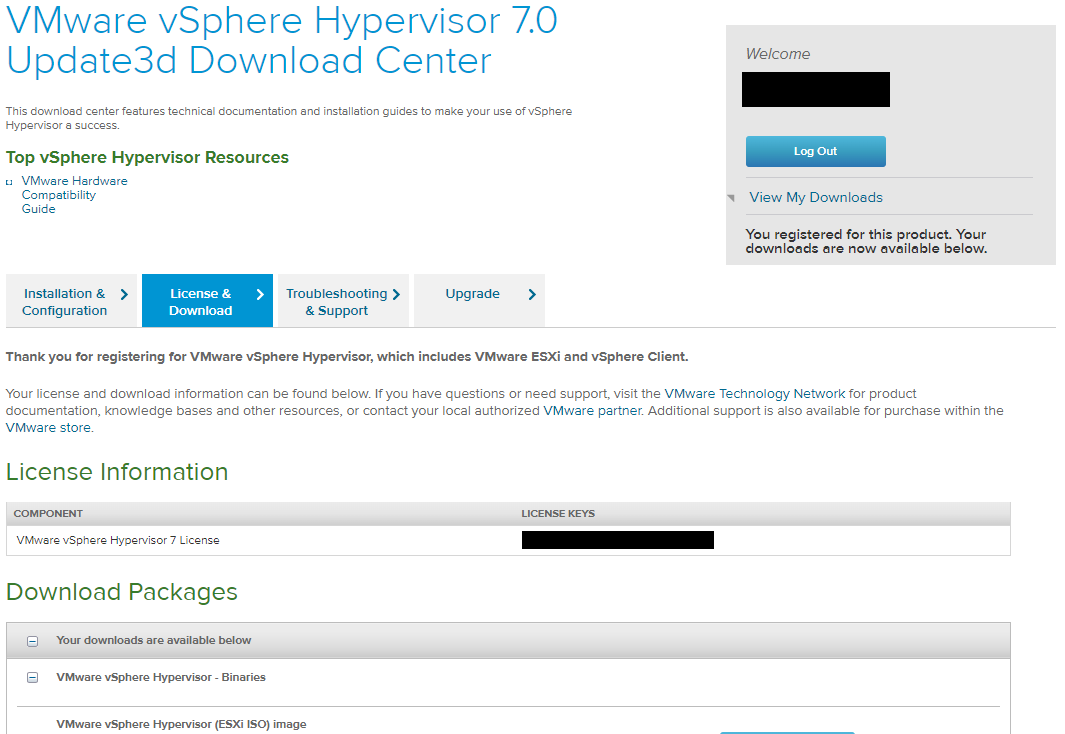Open the VMware partner link

(x=592, y=411)
